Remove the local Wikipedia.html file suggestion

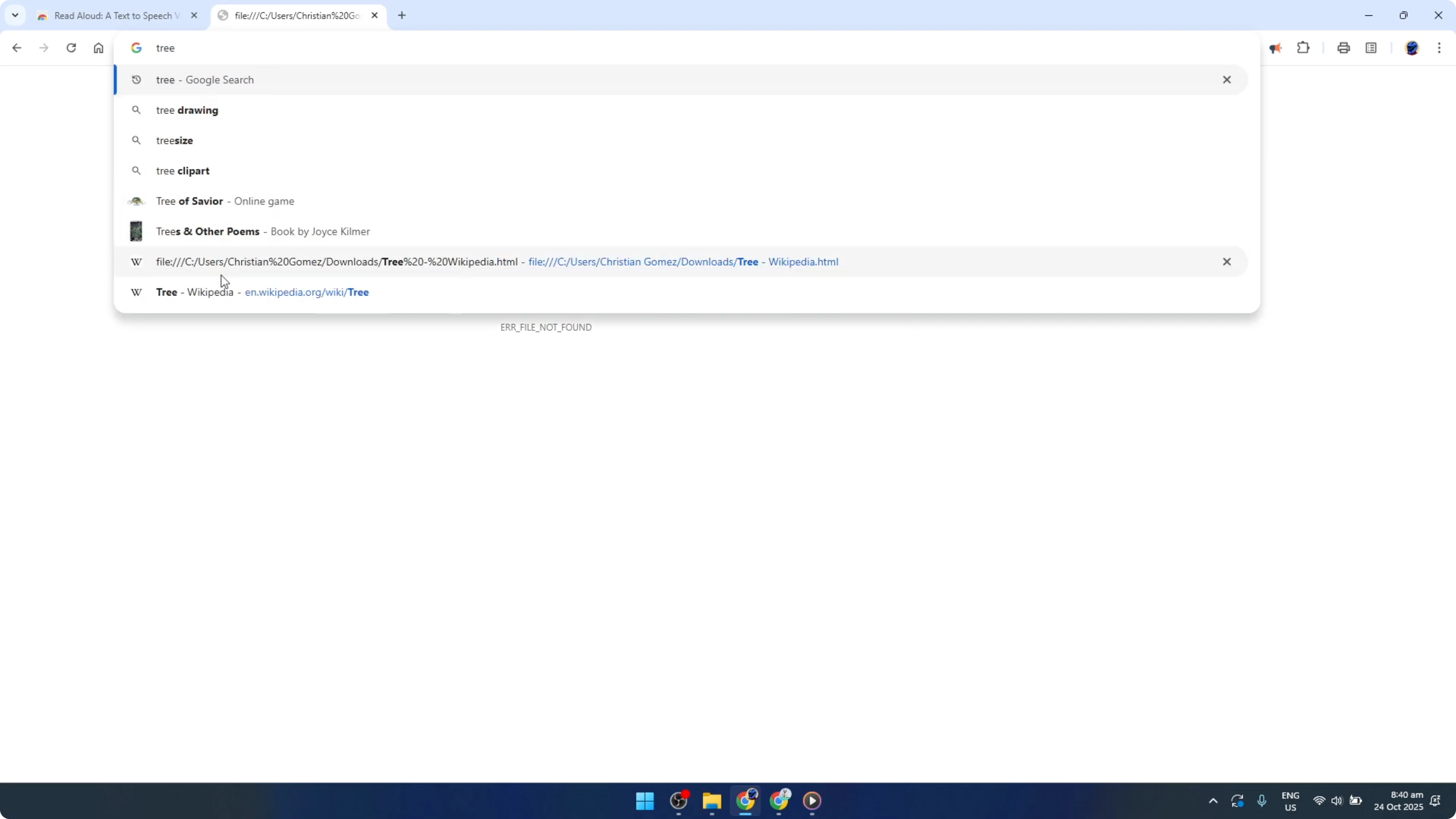point(1227,262)
